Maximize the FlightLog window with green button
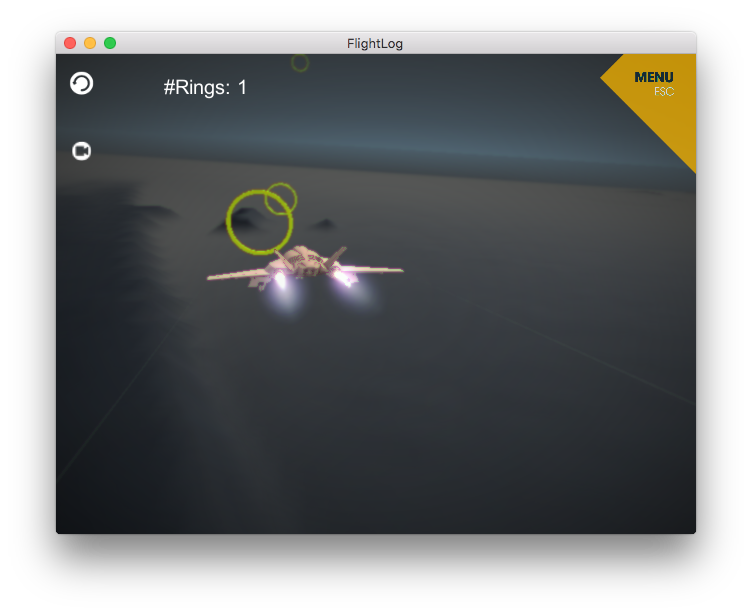This screenshot has height=614, width=752. pos(110,43)
